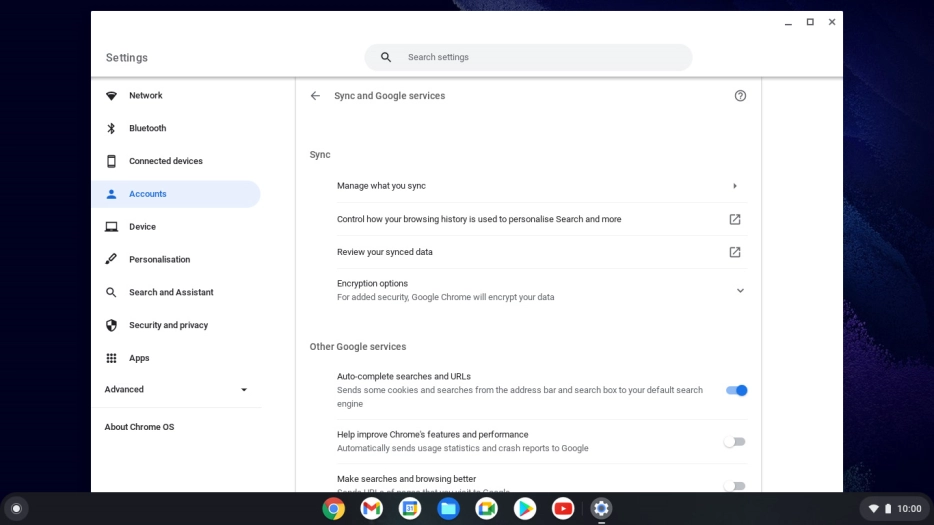The height and width of the screenshot is (525, 934).
Task: Click the Sync and Google services heading
Action: 390,95
